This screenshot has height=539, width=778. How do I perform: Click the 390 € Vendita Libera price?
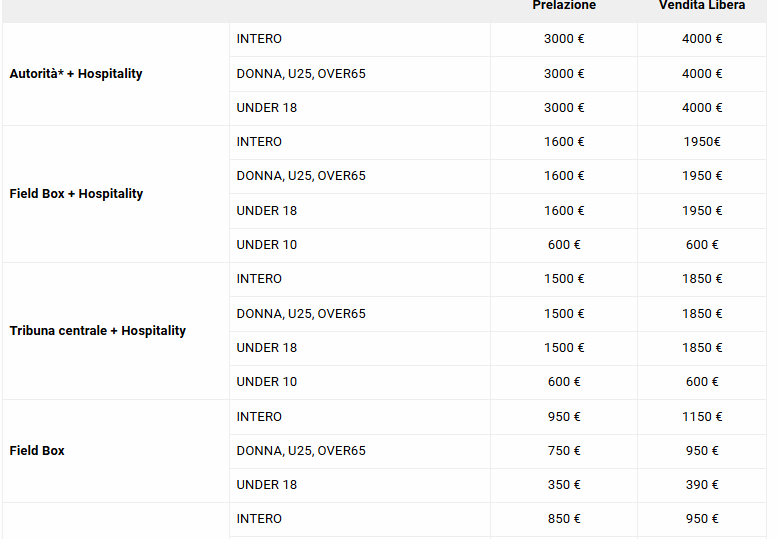click(702, 485)
